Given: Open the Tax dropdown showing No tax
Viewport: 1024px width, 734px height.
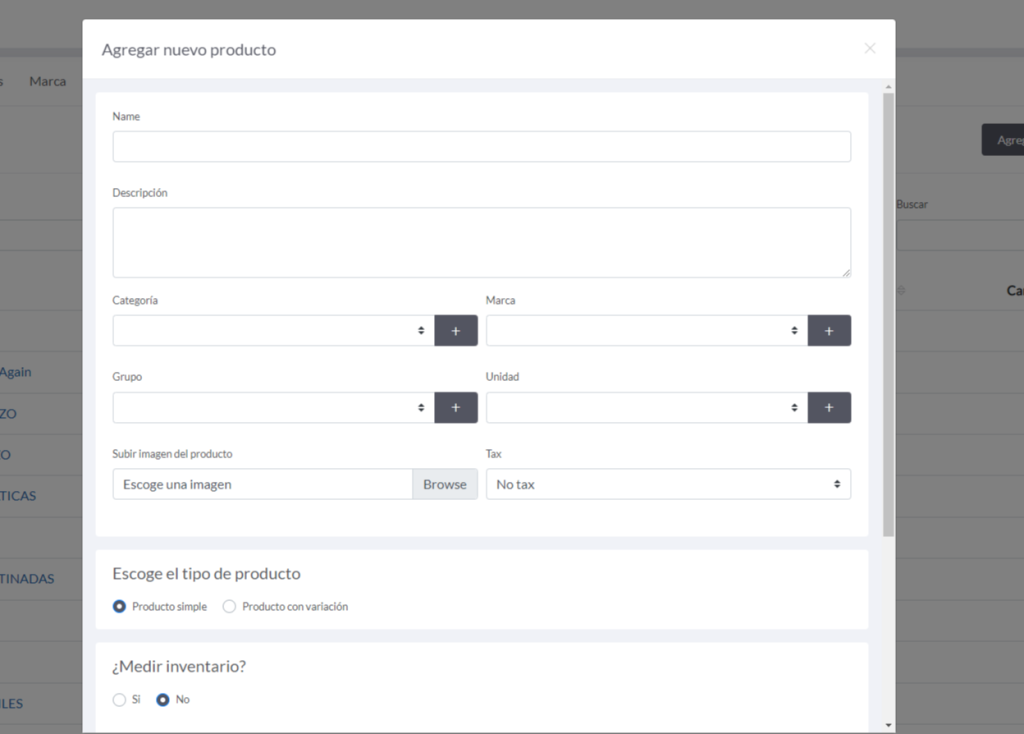Looking at the screenshot, I should tap(667, 485).
